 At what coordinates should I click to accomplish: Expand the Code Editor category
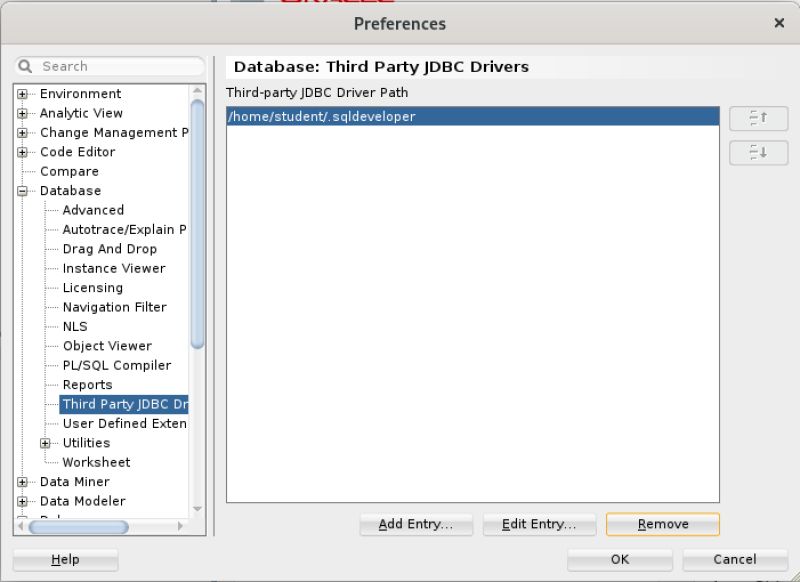pos(21,151)
